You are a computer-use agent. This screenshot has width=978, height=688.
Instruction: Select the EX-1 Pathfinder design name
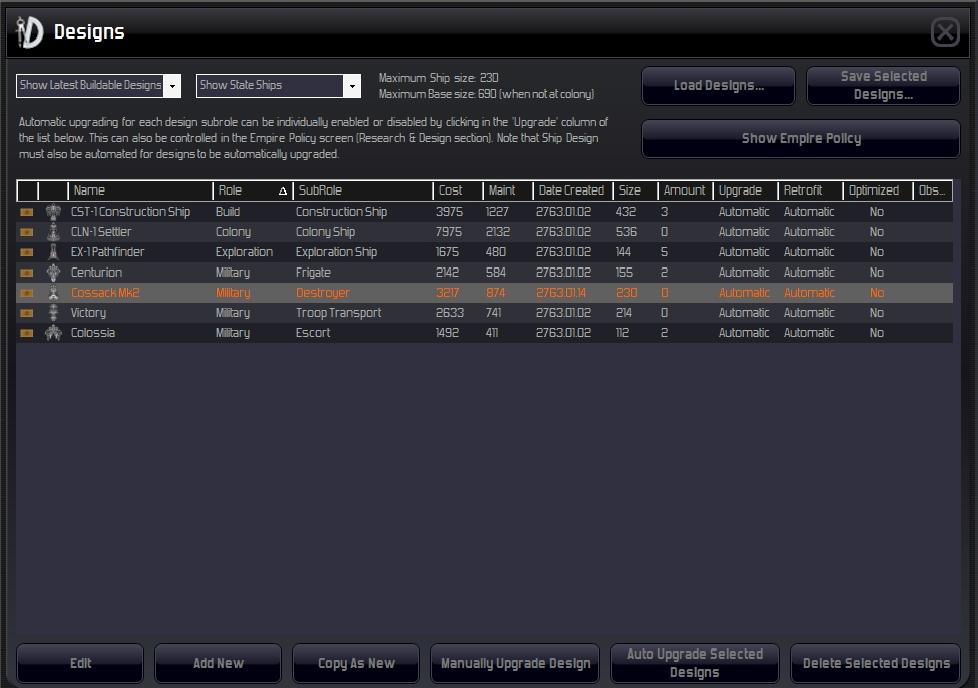click(x=107, y=252)
